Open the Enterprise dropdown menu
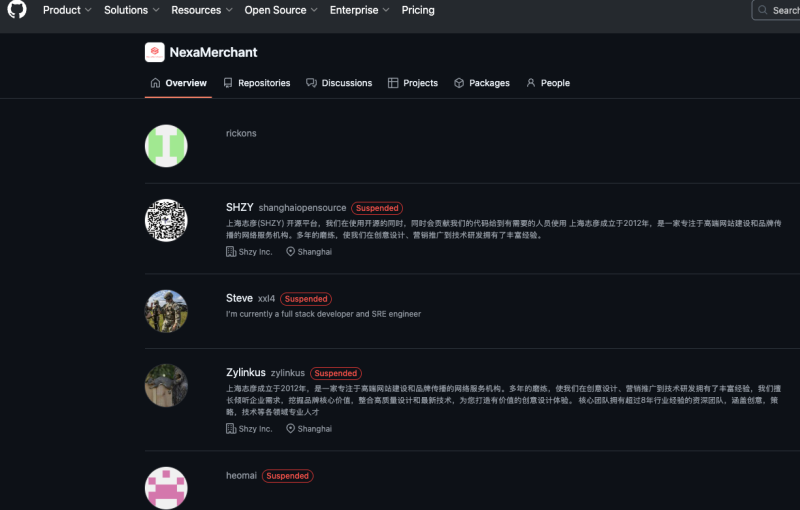This screenshot has width=800, height=510. (x=361, y=10)
